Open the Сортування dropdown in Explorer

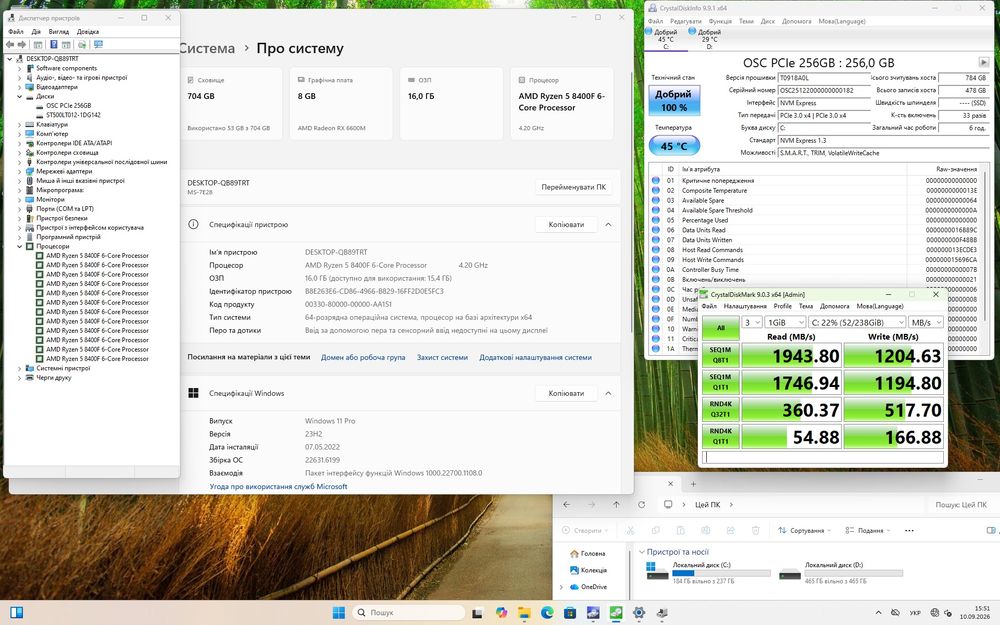click(x=804, y=531)
